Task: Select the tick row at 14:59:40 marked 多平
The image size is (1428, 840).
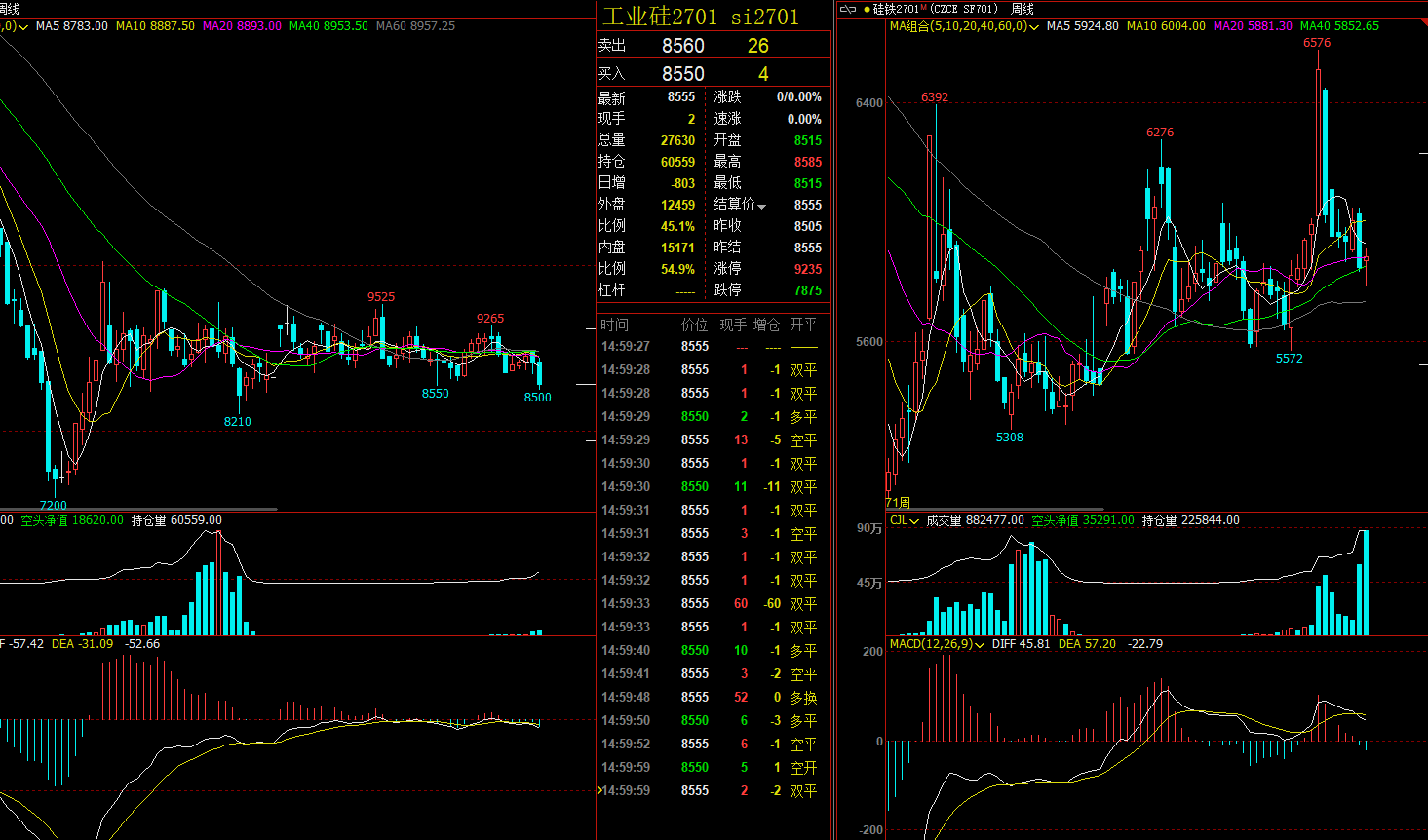Action: 711,651
